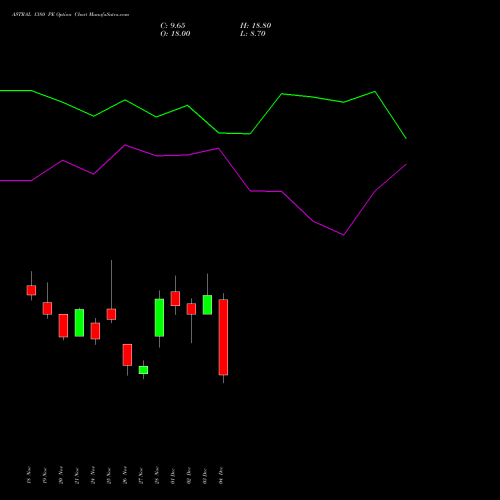Viewport: 500px width, 500px height.
Task: Select the tall red candle above 04 Dec
Action: click(x=223, y=337)
